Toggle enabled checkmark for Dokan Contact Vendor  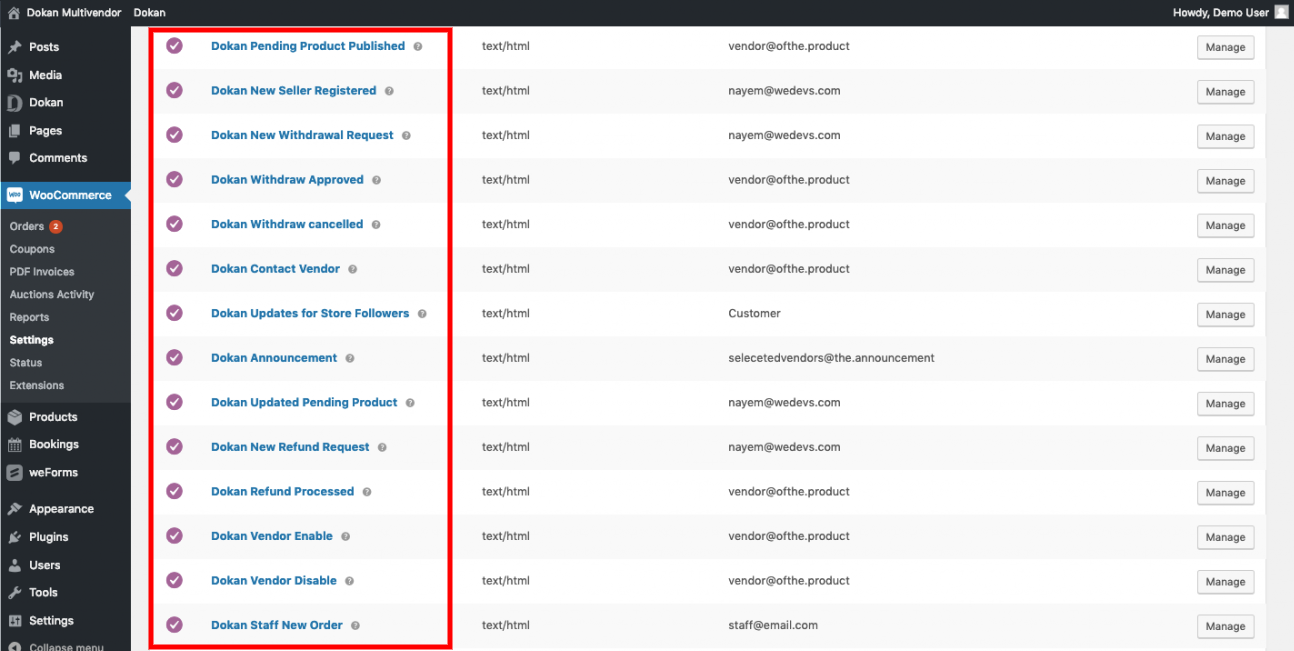click(x=174, y=268)
